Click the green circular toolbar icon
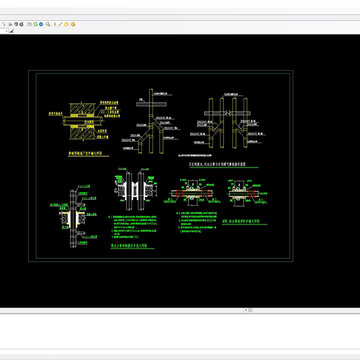This screenshot has height=360, width=360. 35,24
